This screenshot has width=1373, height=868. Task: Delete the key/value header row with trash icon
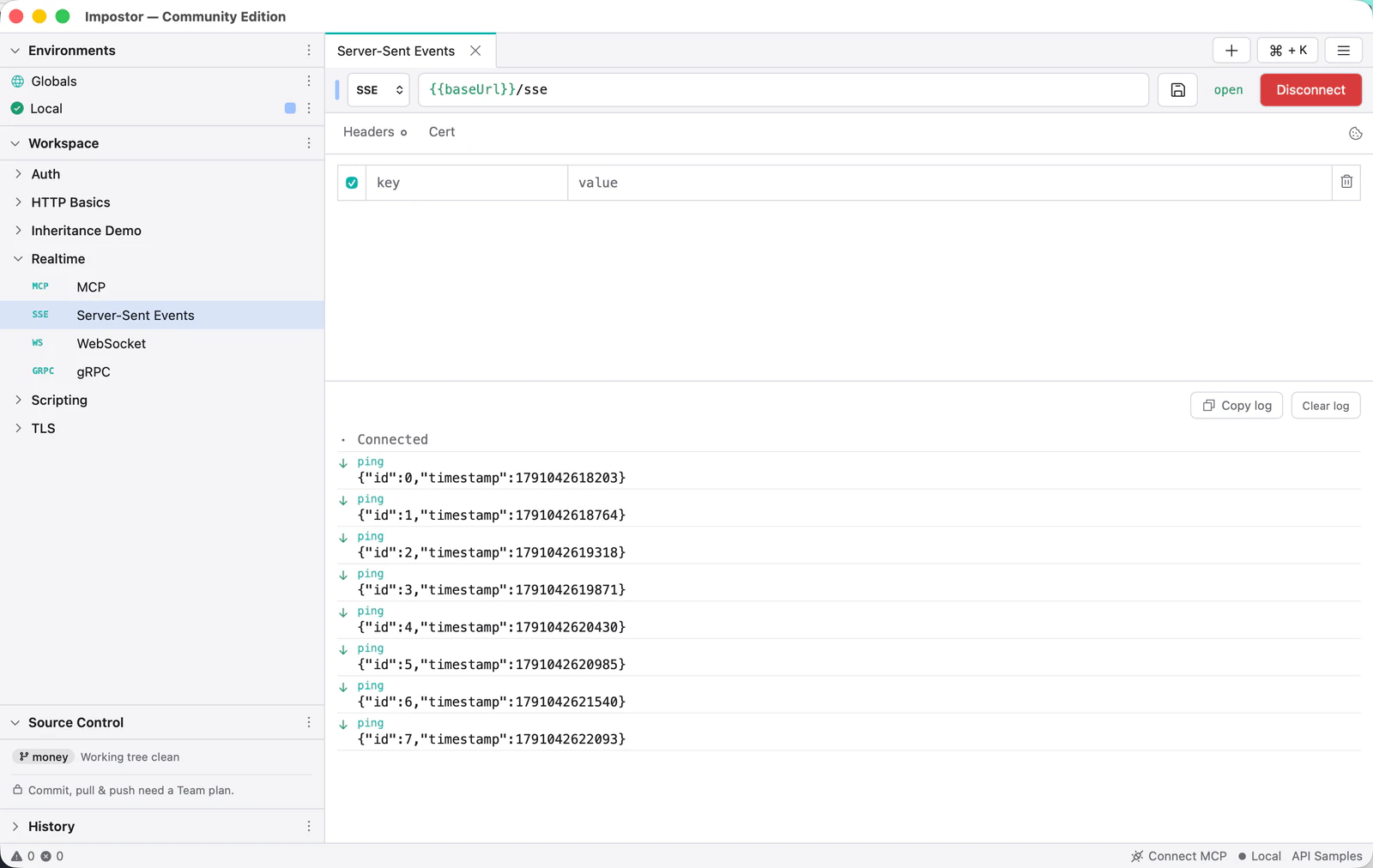(1346, 182)
